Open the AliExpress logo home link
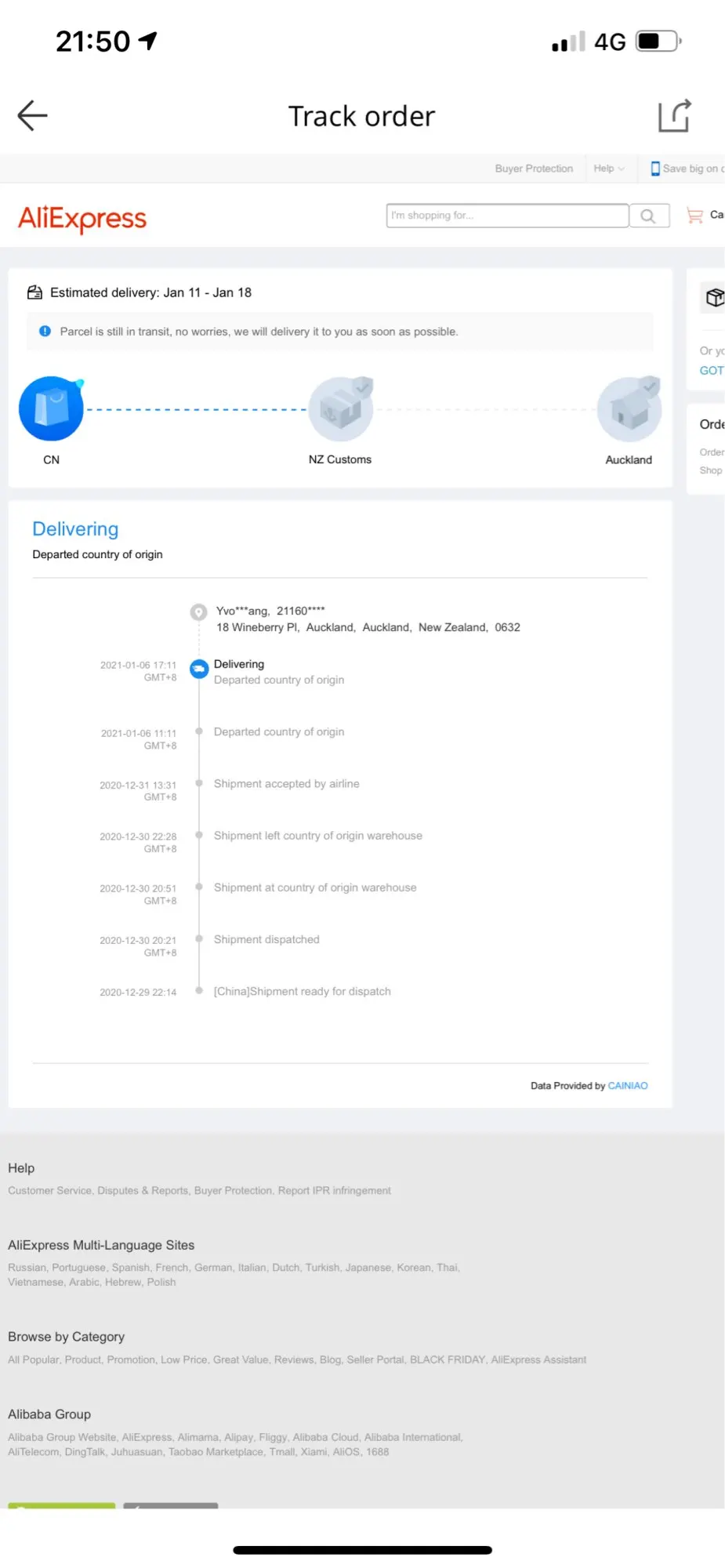 (x=82, y=218)
